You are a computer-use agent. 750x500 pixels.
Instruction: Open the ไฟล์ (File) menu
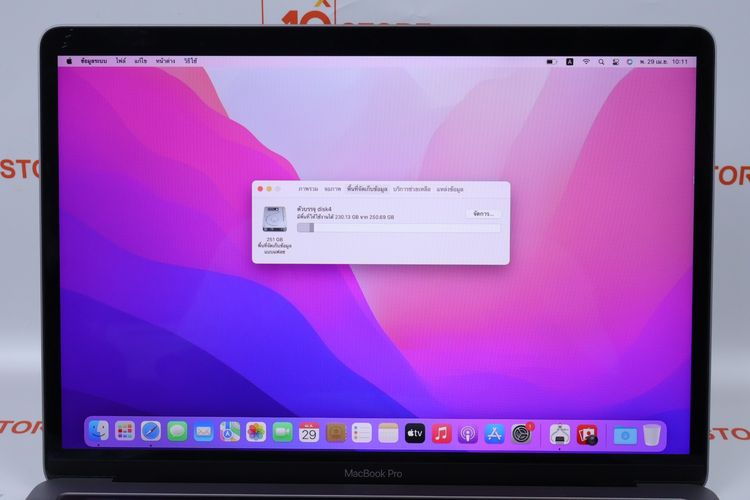click(121, 61)
